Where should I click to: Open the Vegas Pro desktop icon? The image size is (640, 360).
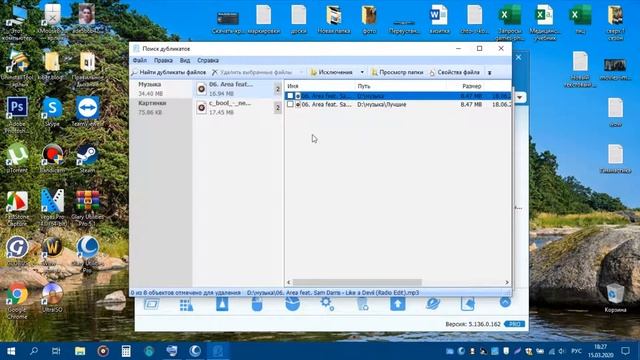click(x=52, y=208)
